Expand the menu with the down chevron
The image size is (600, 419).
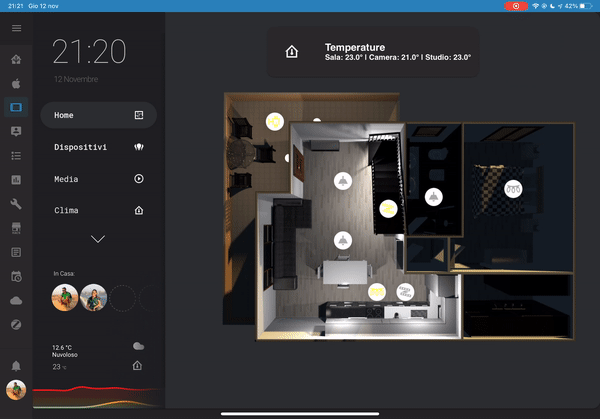[x=98, y=239]
